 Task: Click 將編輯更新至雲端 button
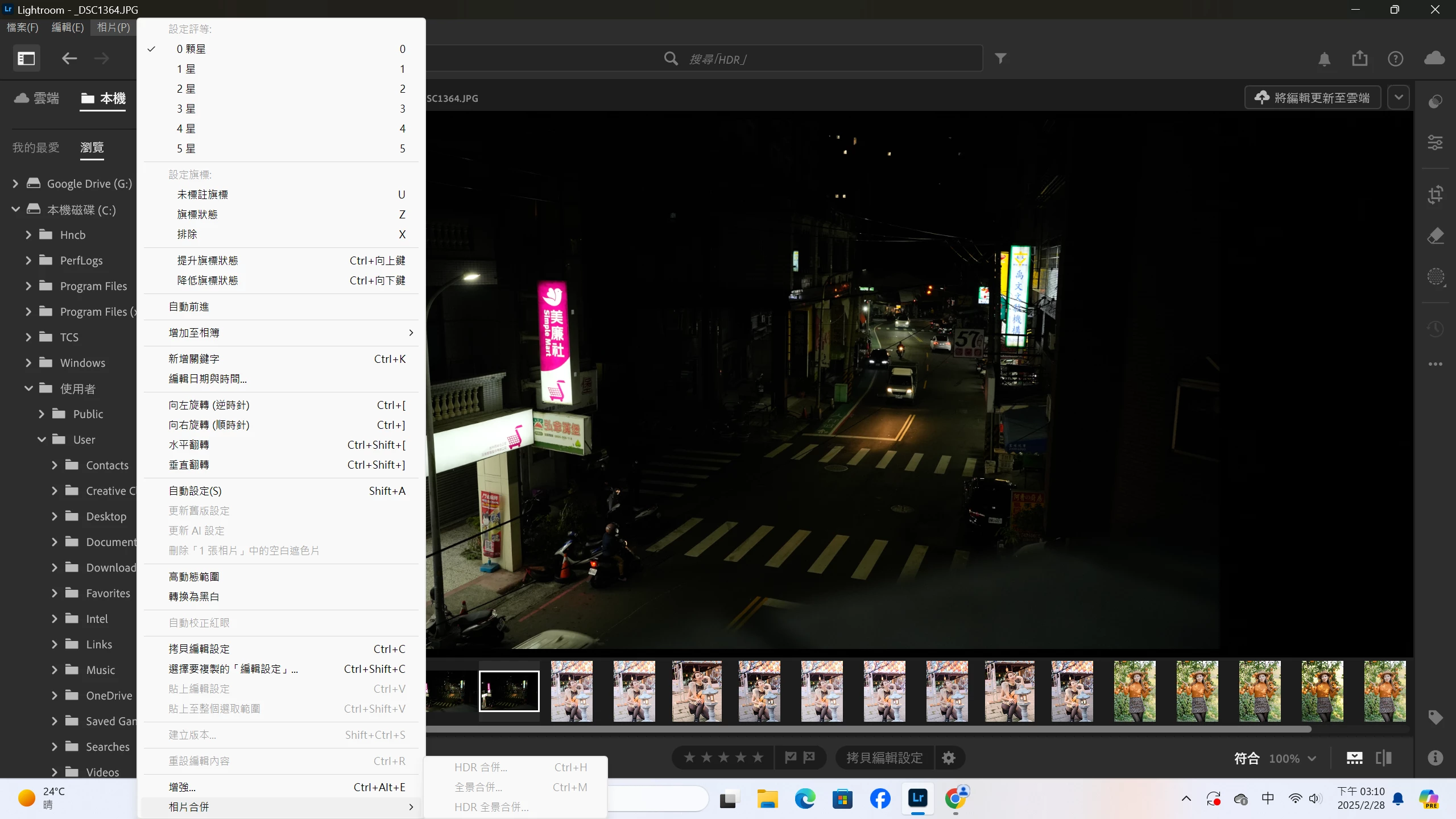[1313, 98]
